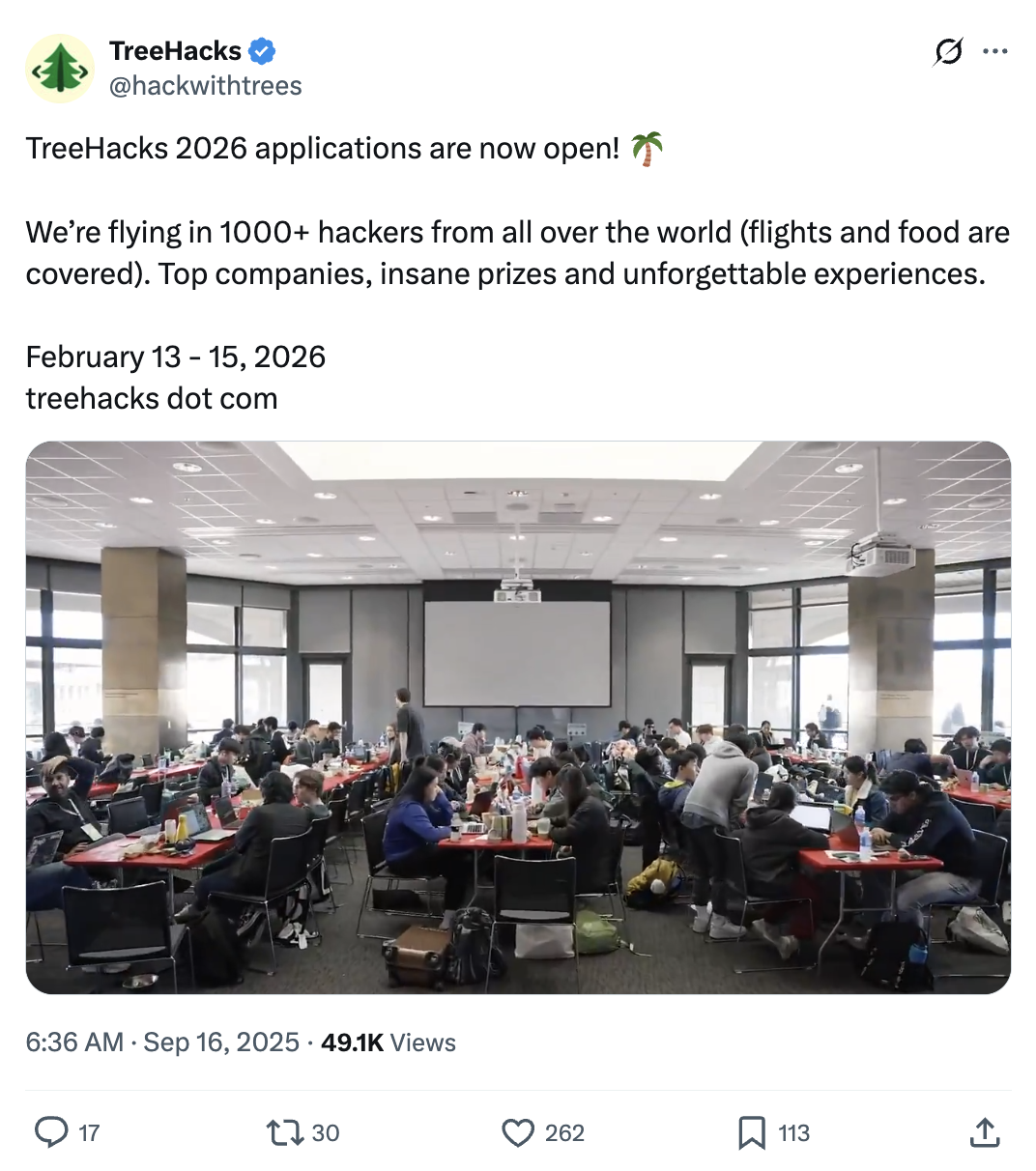Visit the @hackwithtrees handle

pyautogui.click(x=205, y=86)
